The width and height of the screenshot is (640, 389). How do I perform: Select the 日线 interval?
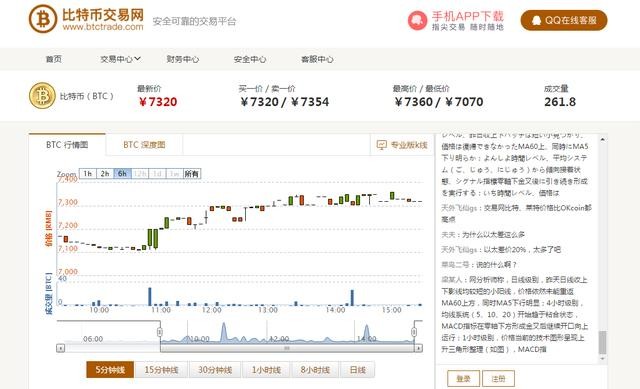point(358,370)
